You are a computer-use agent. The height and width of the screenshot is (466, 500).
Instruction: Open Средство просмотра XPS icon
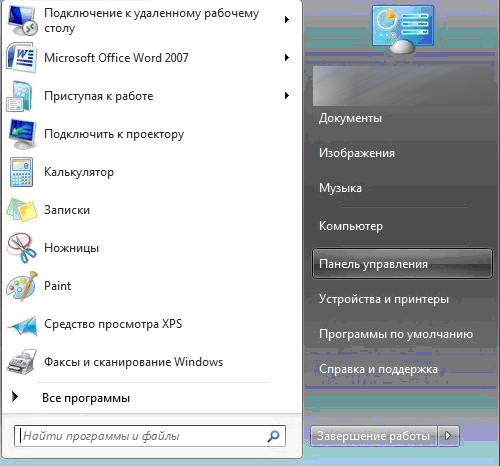click(x=22, y=325)
